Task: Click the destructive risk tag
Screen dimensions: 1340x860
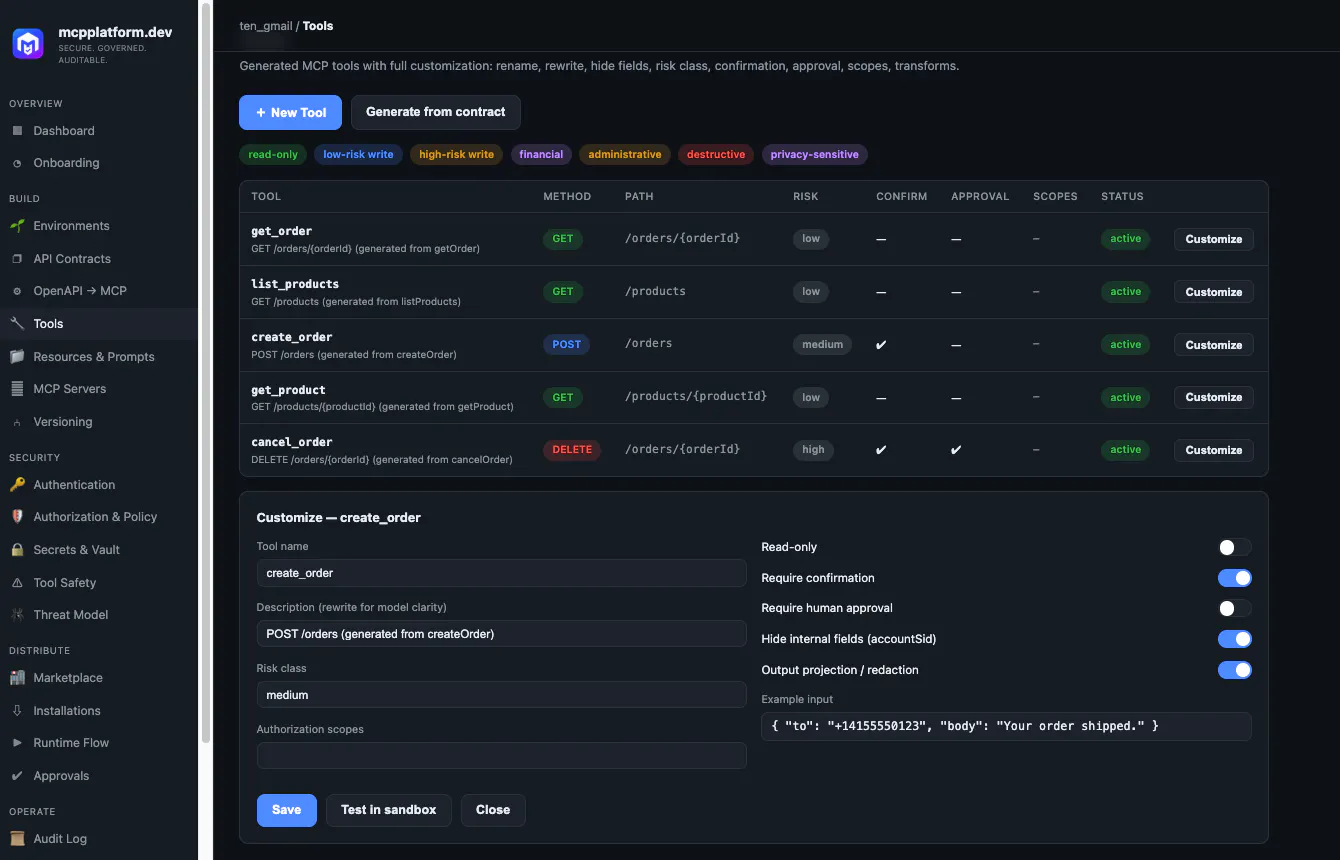Action: (x=716, y=155)
